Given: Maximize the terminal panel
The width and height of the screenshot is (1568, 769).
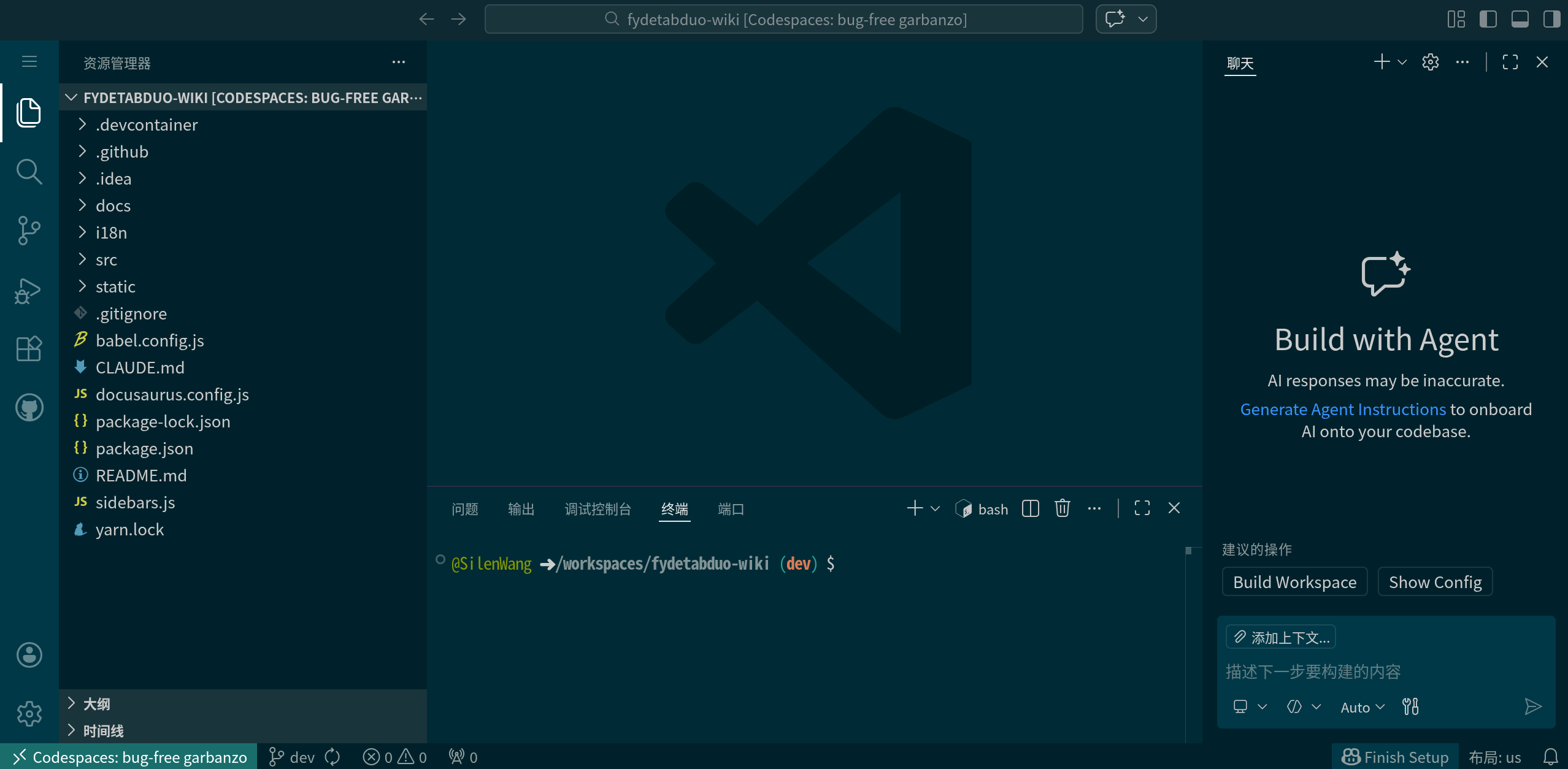Looking at the screenshot, I should 1142,508.
